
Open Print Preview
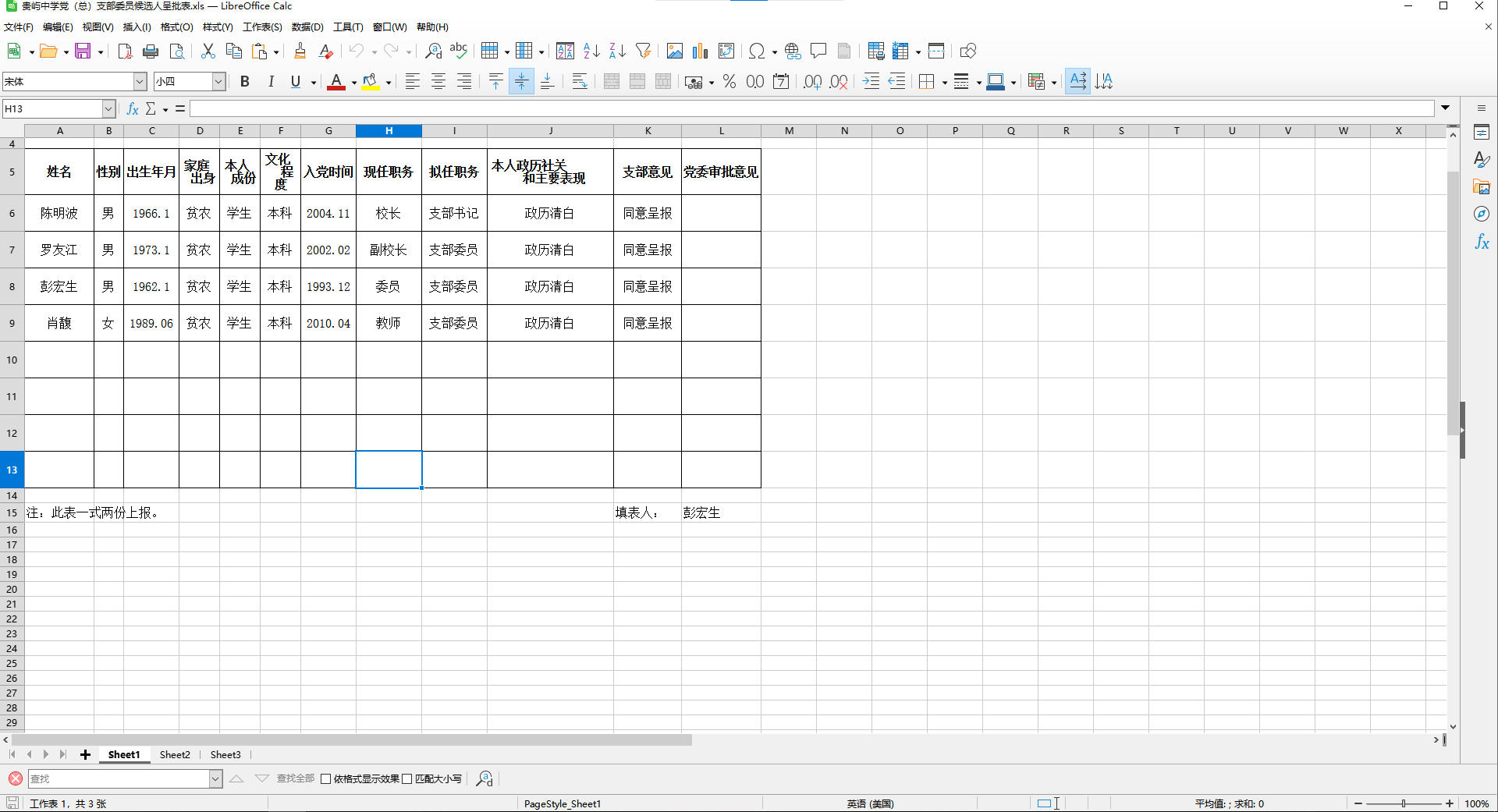click(x=177, y=51)
